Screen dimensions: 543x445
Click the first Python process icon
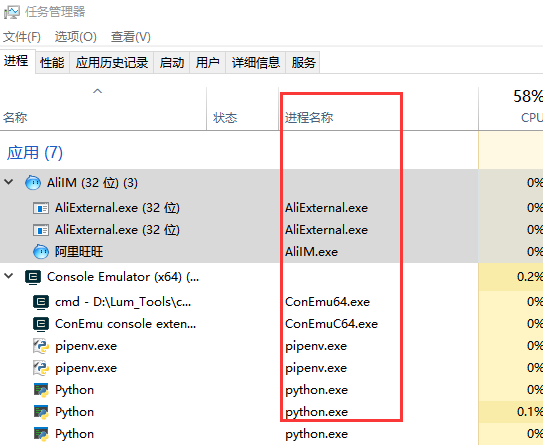click(41, 390)
